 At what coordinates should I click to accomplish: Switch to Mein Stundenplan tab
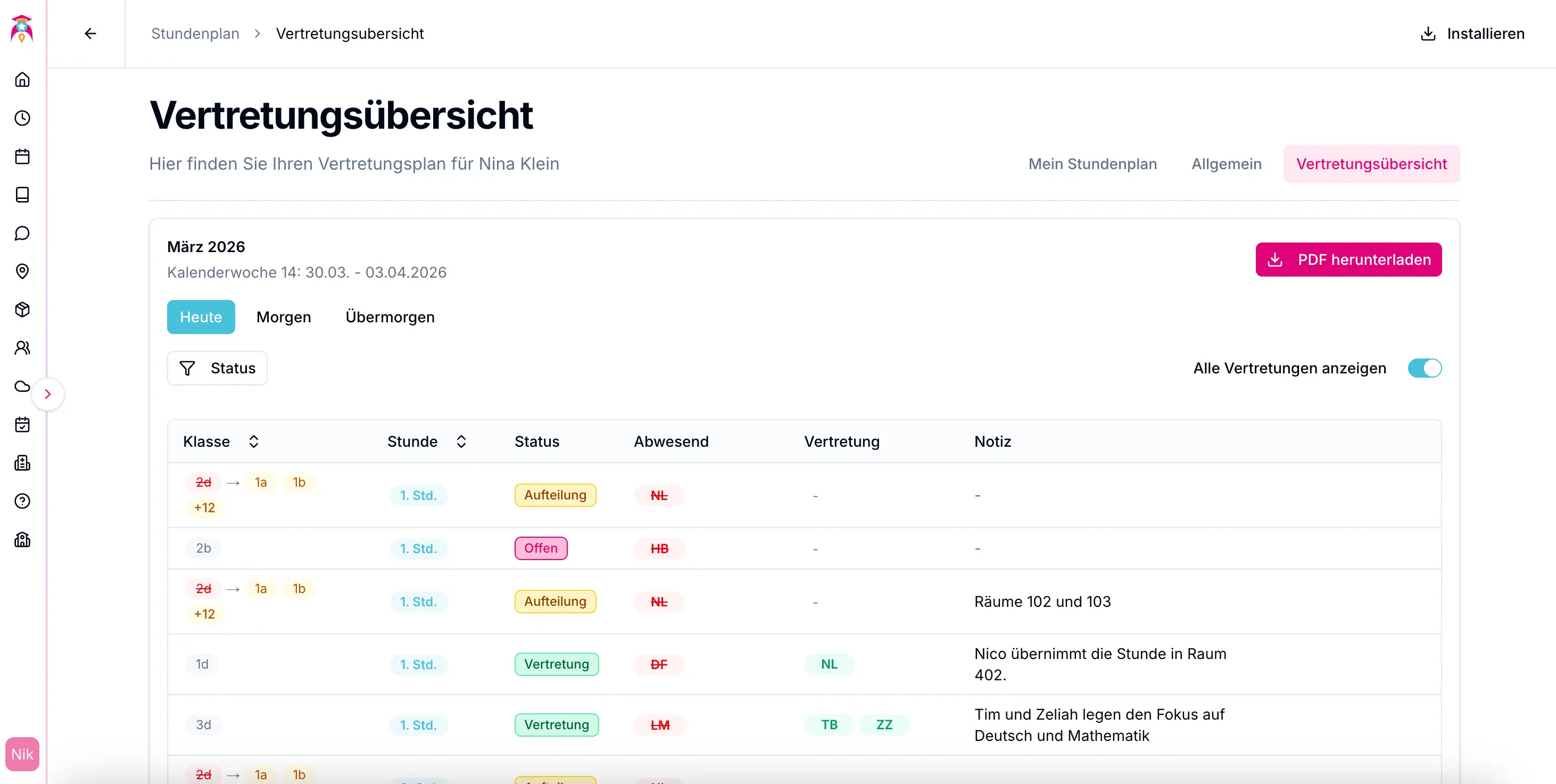(x=1092, y=164)
